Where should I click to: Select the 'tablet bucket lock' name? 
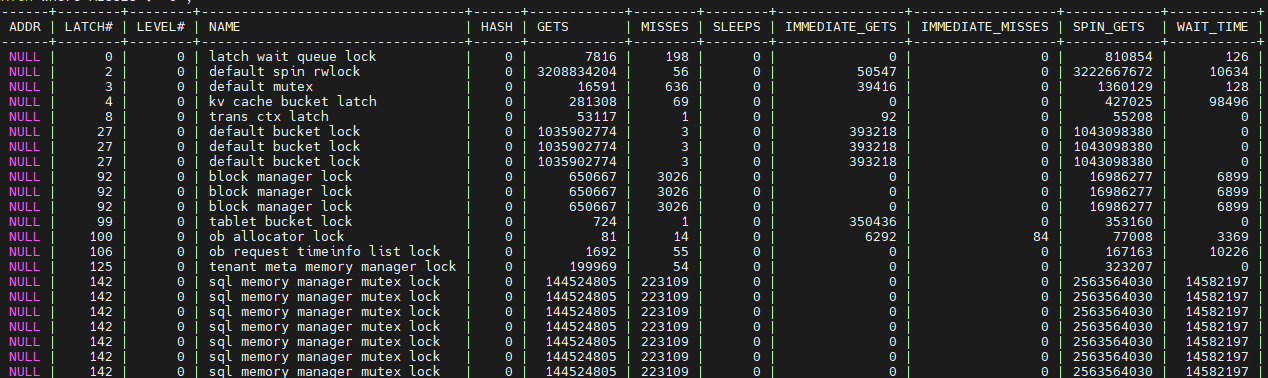280,221
